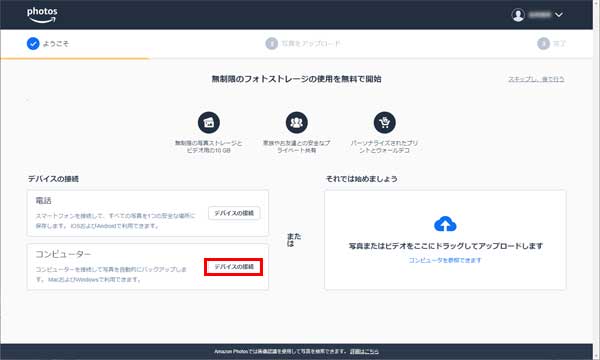Open the user account avatar icon
Viewport: 600px width, 360px height.
[518, 15]
